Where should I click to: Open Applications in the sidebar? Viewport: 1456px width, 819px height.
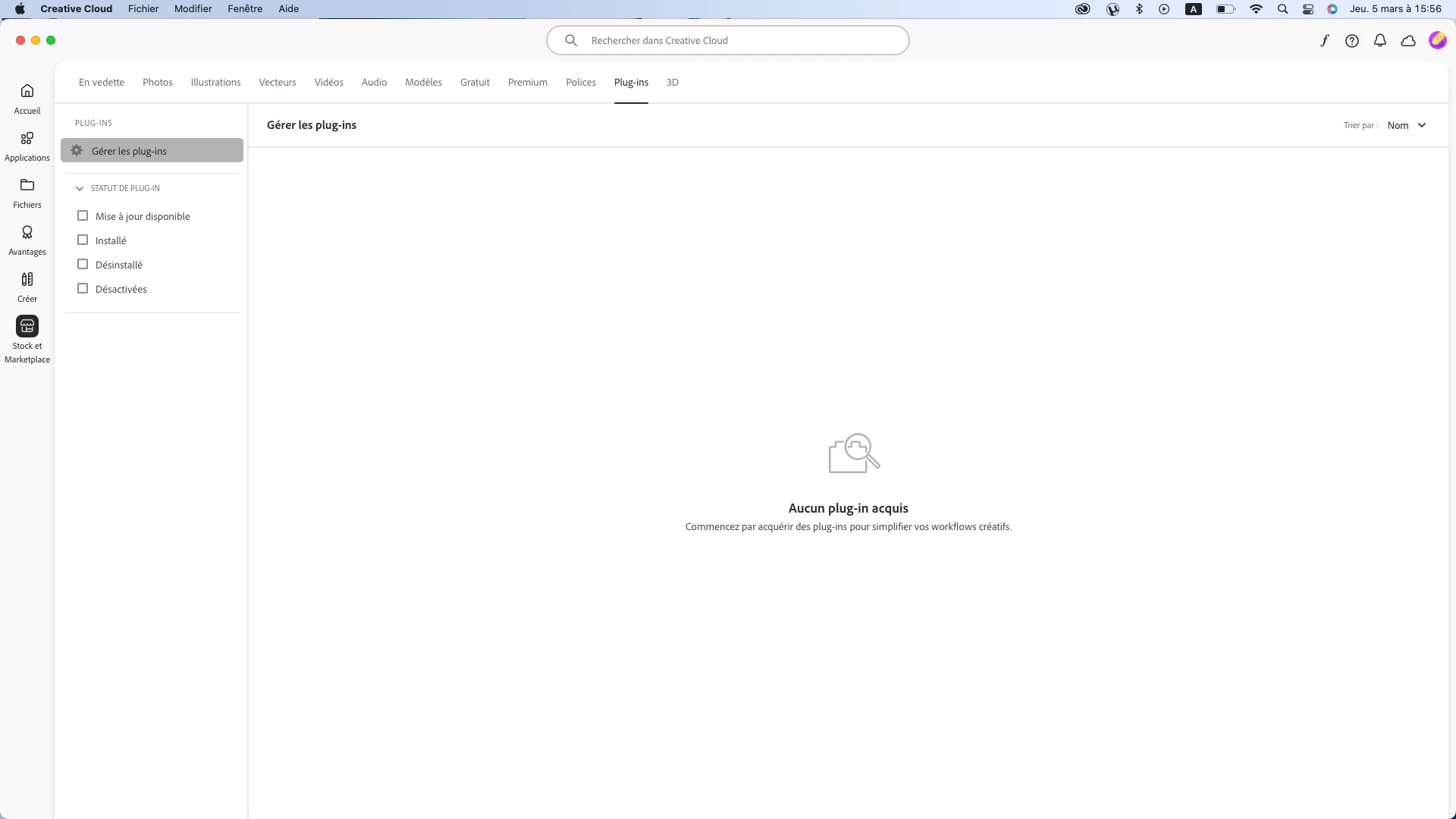click(x=27, y=139)
